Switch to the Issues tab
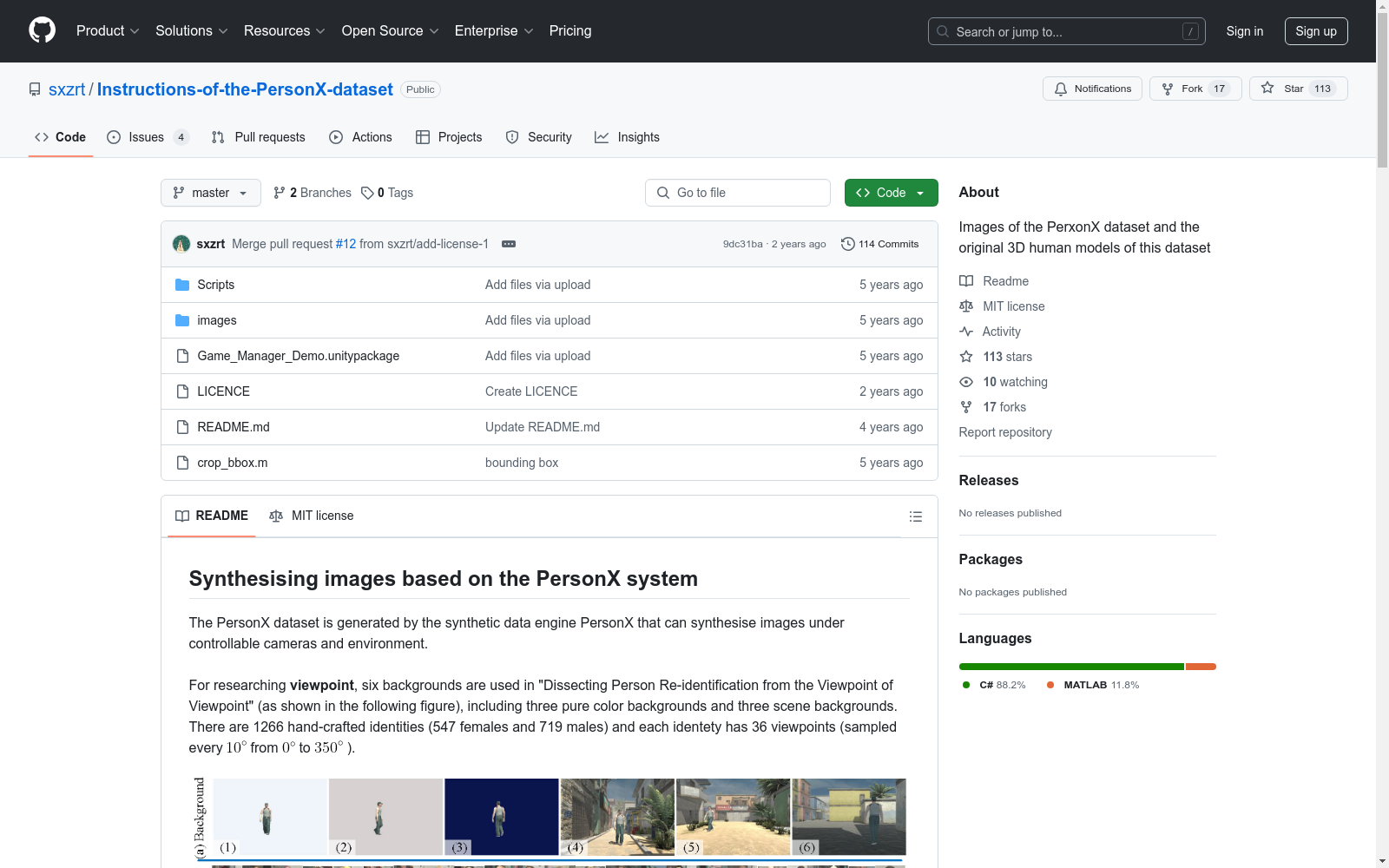The height and width of the screenshot is (868, 1389). point(148,137)
